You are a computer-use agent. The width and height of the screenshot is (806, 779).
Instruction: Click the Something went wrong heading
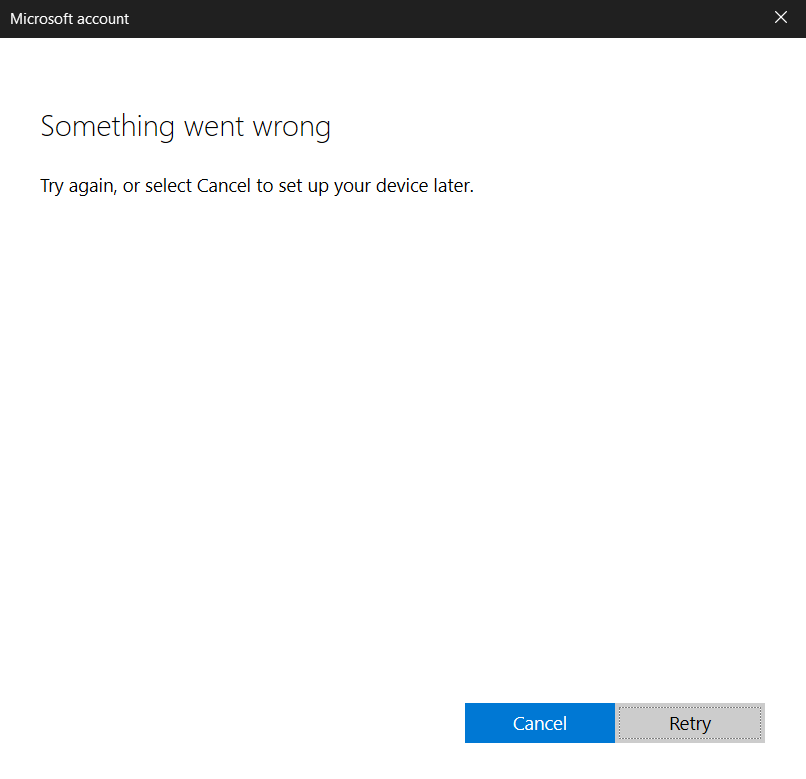pos(185,126)
